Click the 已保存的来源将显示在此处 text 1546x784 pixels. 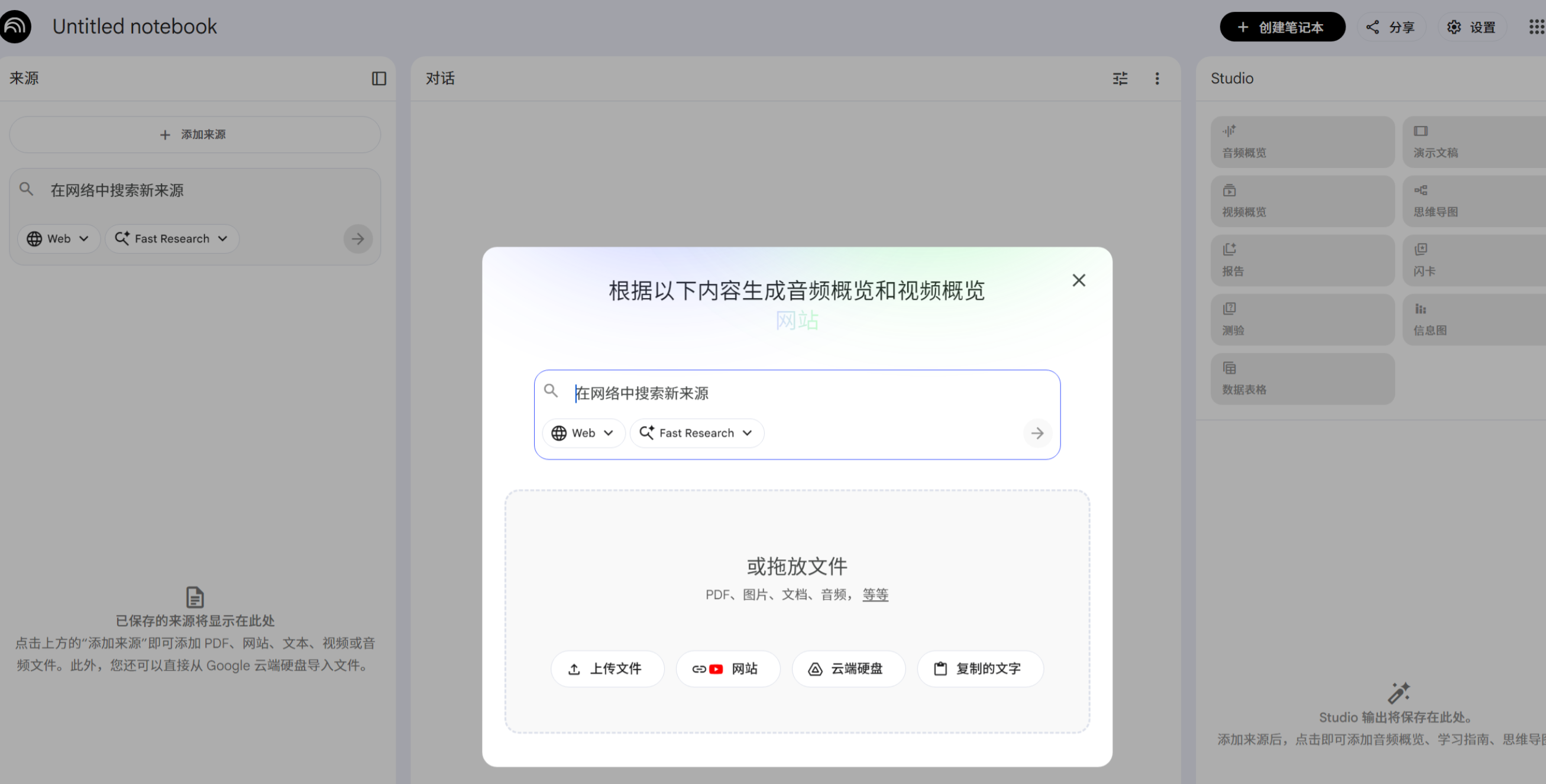tap(195, 621)
